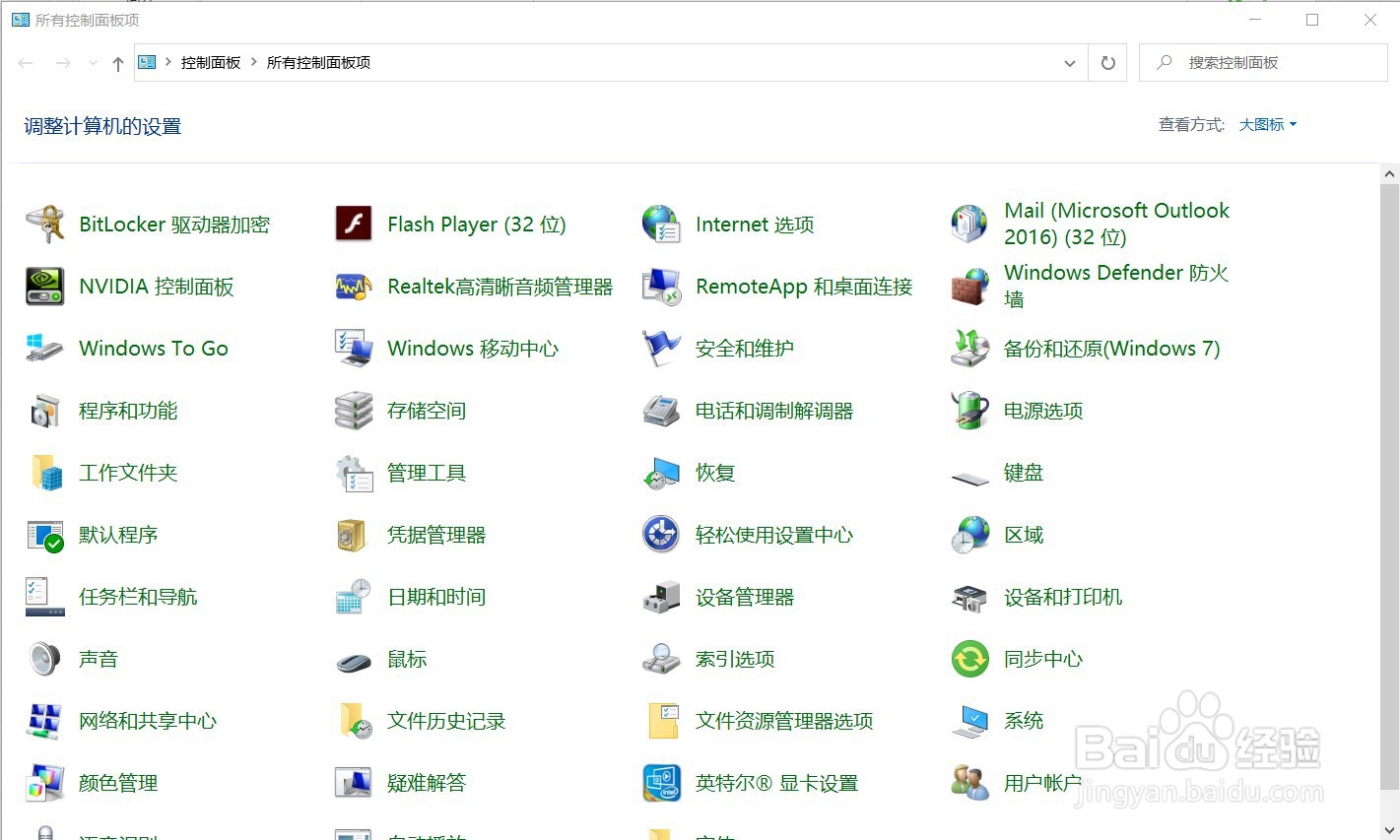Open RemoteApp 和桌面连接 icon
Image resolution: width=1400 pixels, height=840 pixels.
point(662,287)
